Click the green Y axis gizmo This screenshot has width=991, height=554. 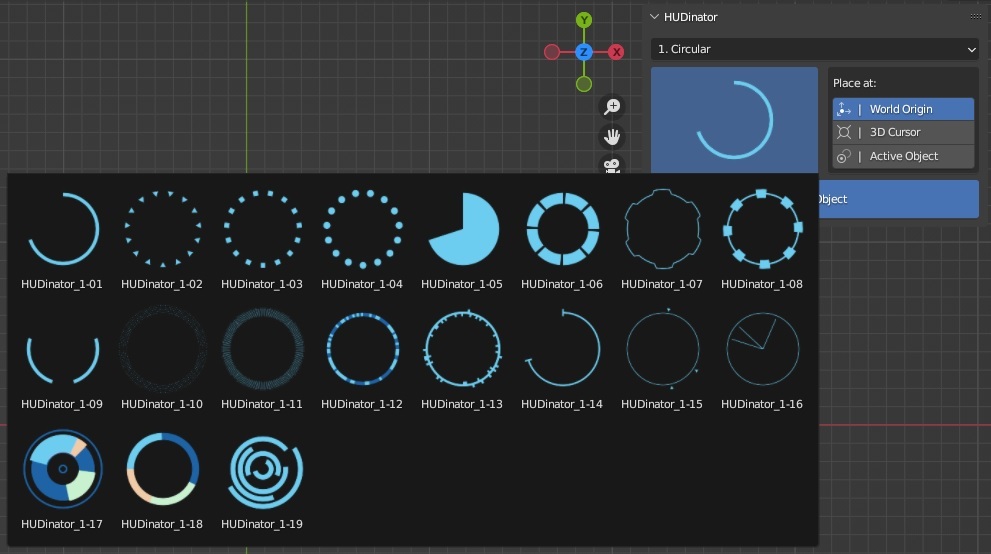[x=584, y=20]
